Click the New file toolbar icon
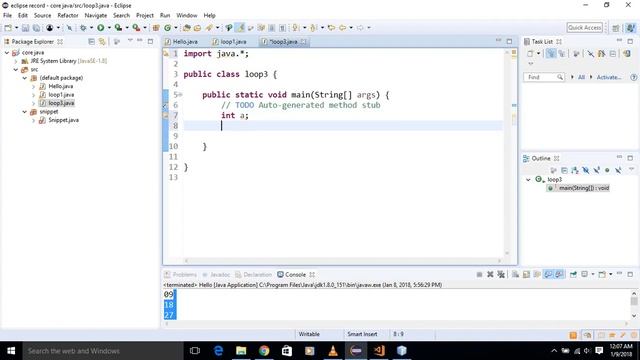Image resolution: width=640 pixels, height=360 pixels. pos(8,28)
